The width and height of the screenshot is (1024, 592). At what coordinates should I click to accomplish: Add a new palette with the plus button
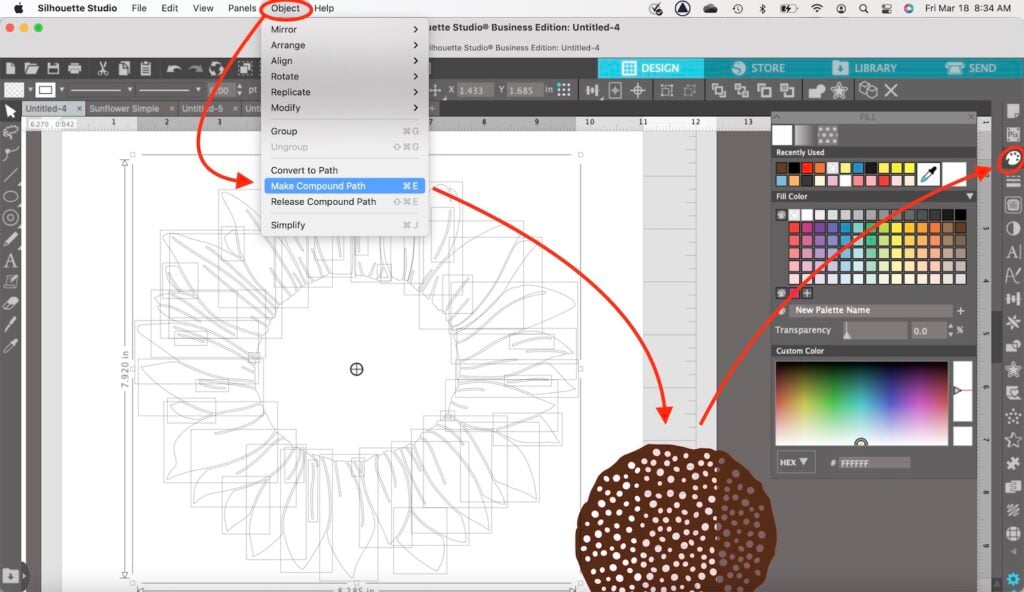point(960,311)
